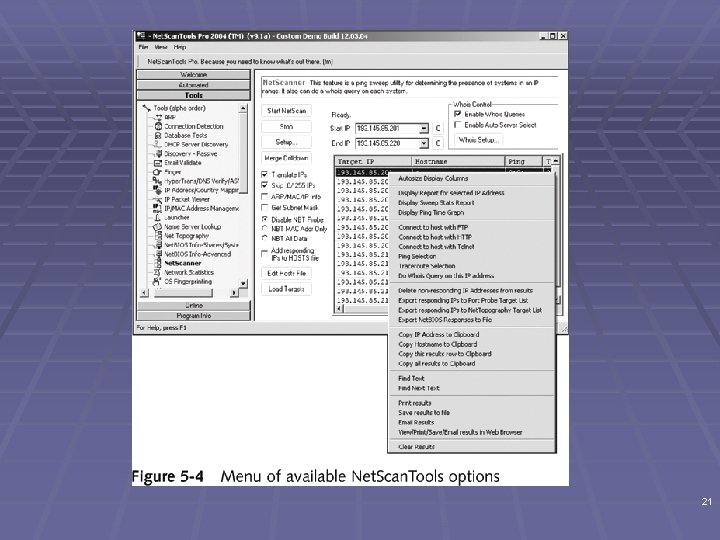The image size is (720, 540).
Task: Click the Start NetScan button
Action: [x=287, y=111]
